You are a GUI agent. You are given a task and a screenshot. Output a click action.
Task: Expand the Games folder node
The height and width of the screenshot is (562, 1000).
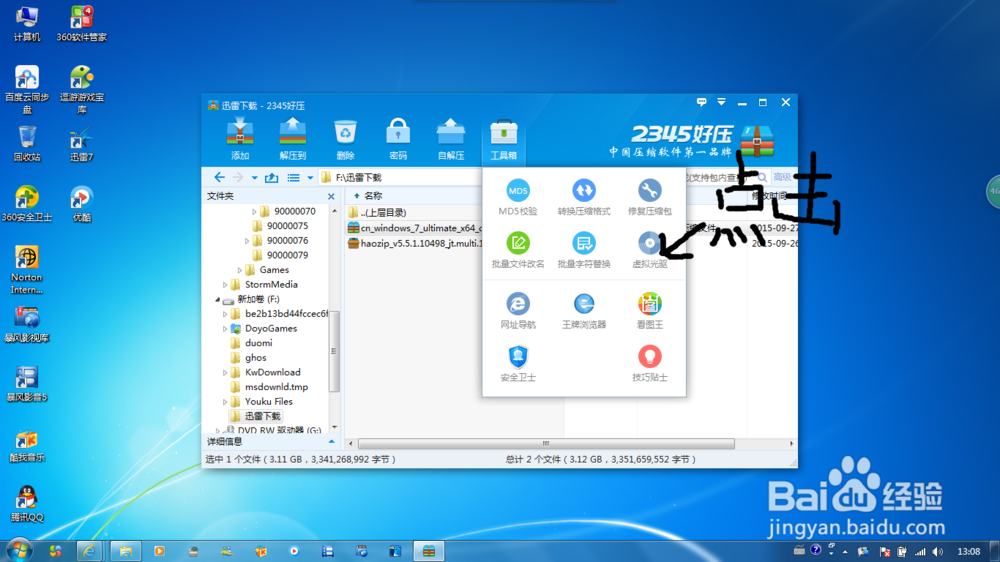pyautogui.click(x=240, y=270)
